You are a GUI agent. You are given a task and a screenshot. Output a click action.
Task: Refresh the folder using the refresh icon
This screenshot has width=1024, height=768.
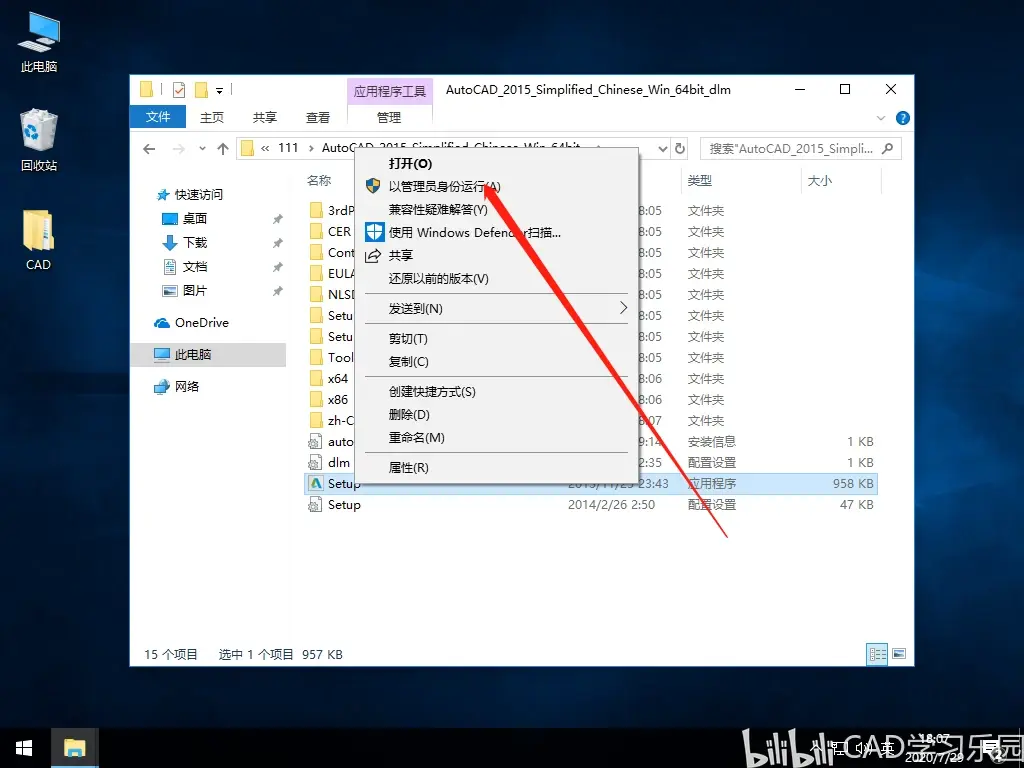[x=680, y=149]
